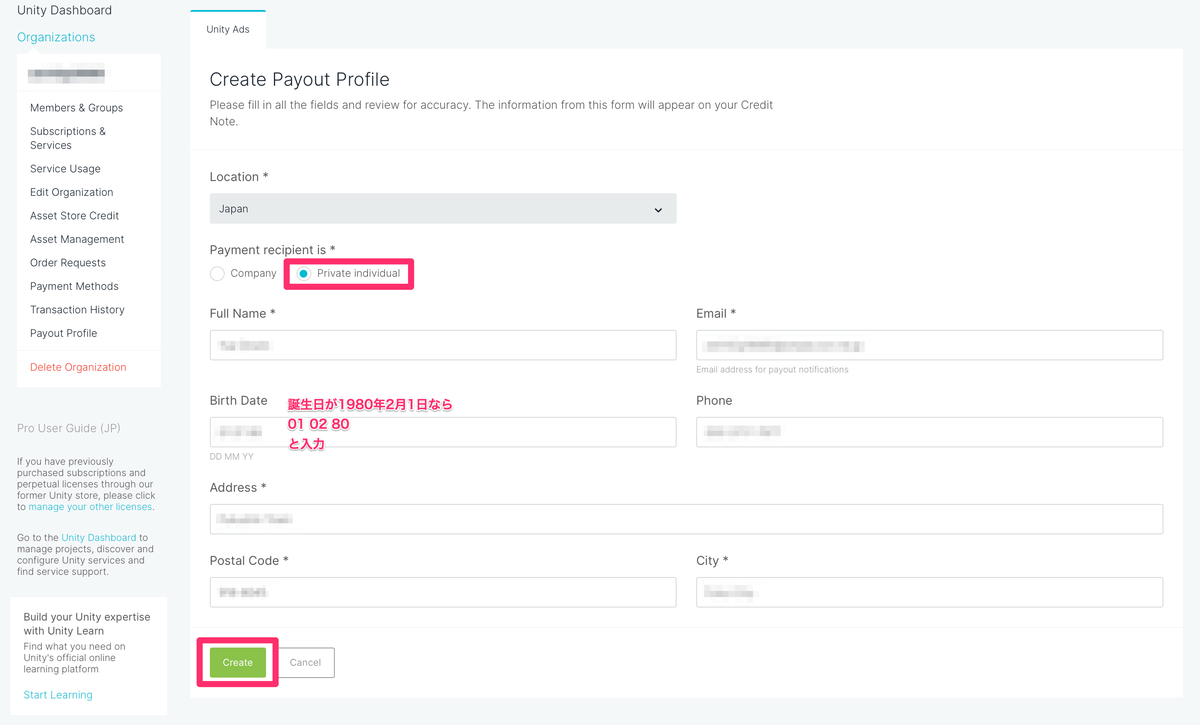Focus the Phone input field
The height and width of the screenshot is (725, 1200).
pos(929,432)
